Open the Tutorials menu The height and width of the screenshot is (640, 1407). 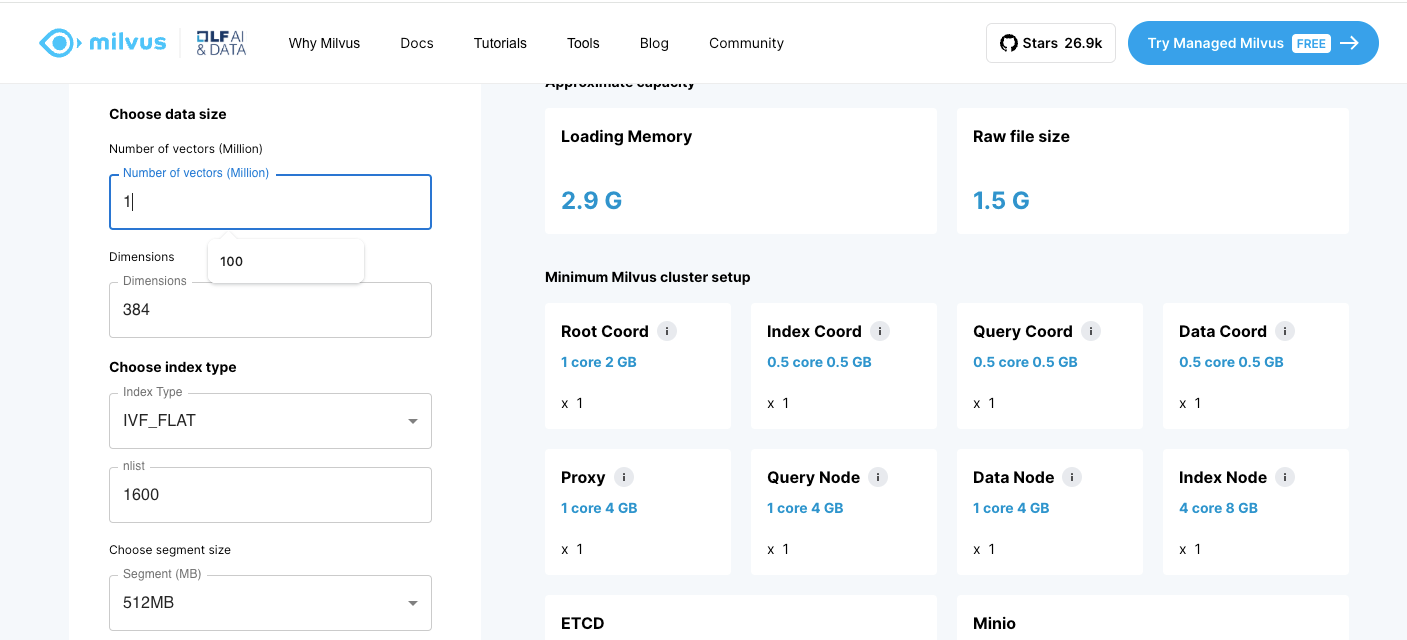500,43
